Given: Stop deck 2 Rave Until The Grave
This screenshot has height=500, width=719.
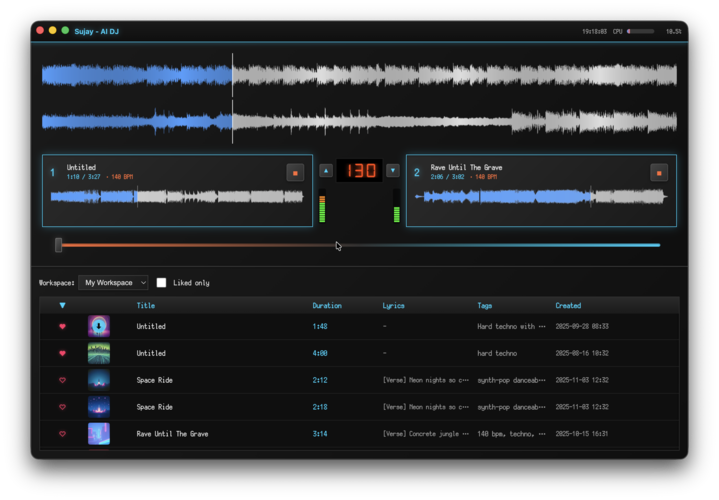Looking at the screenshot, I should (x=659, y=173).
